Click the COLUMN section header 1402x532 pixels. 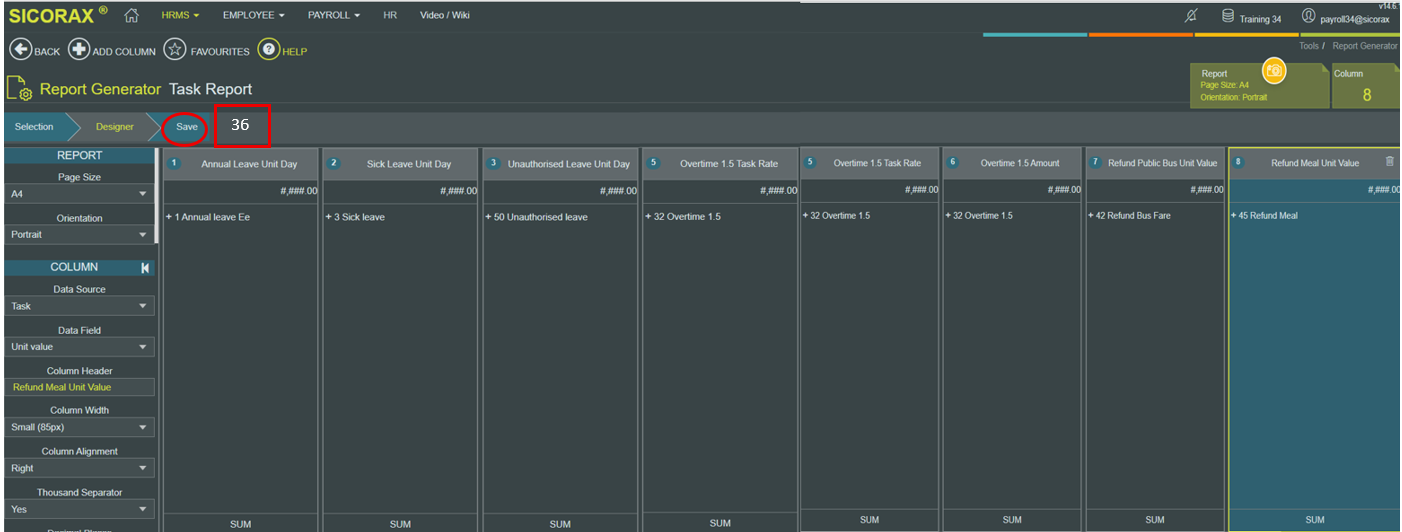tap(74, 267)
